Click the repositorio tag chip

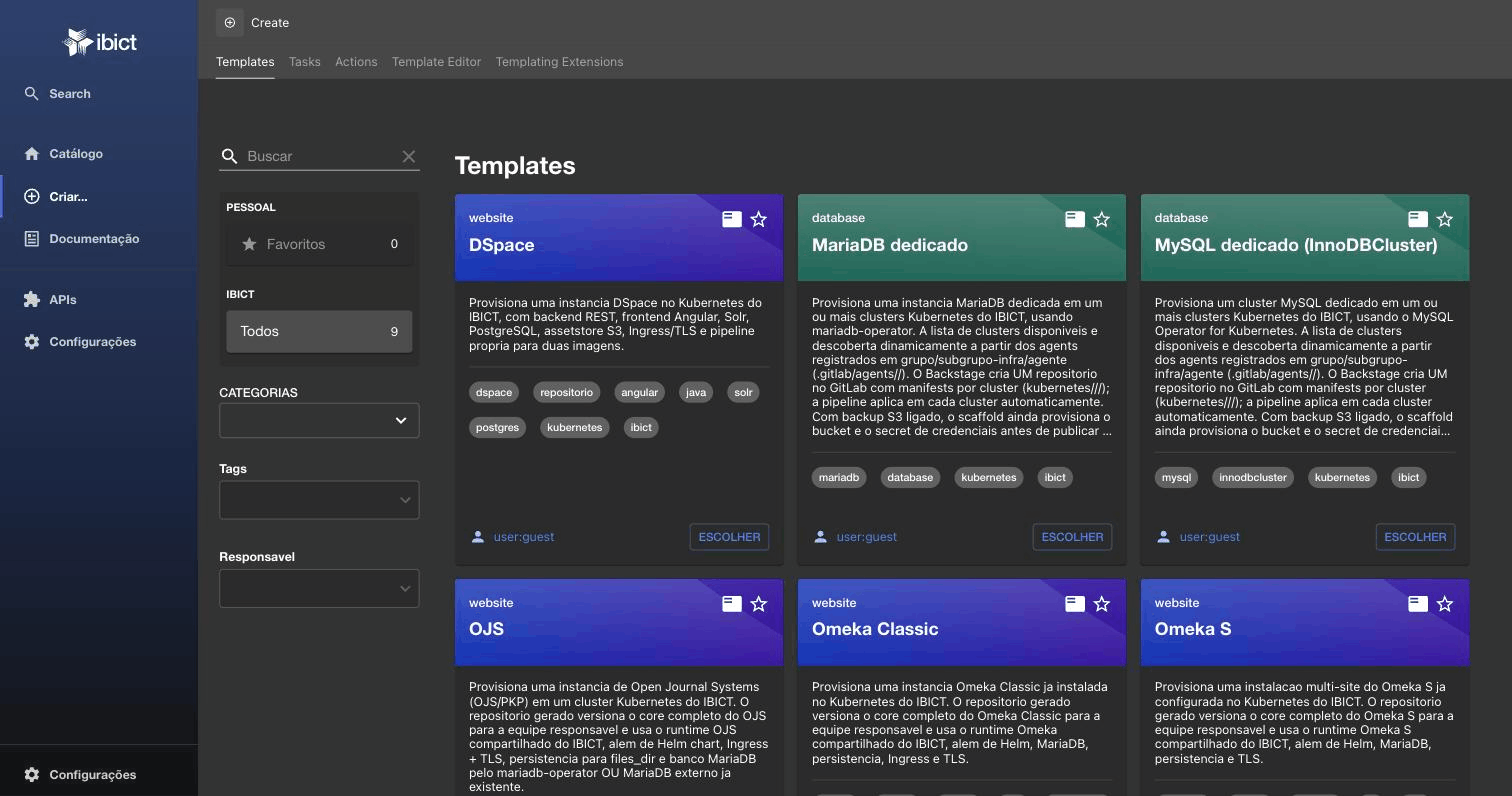566,392
